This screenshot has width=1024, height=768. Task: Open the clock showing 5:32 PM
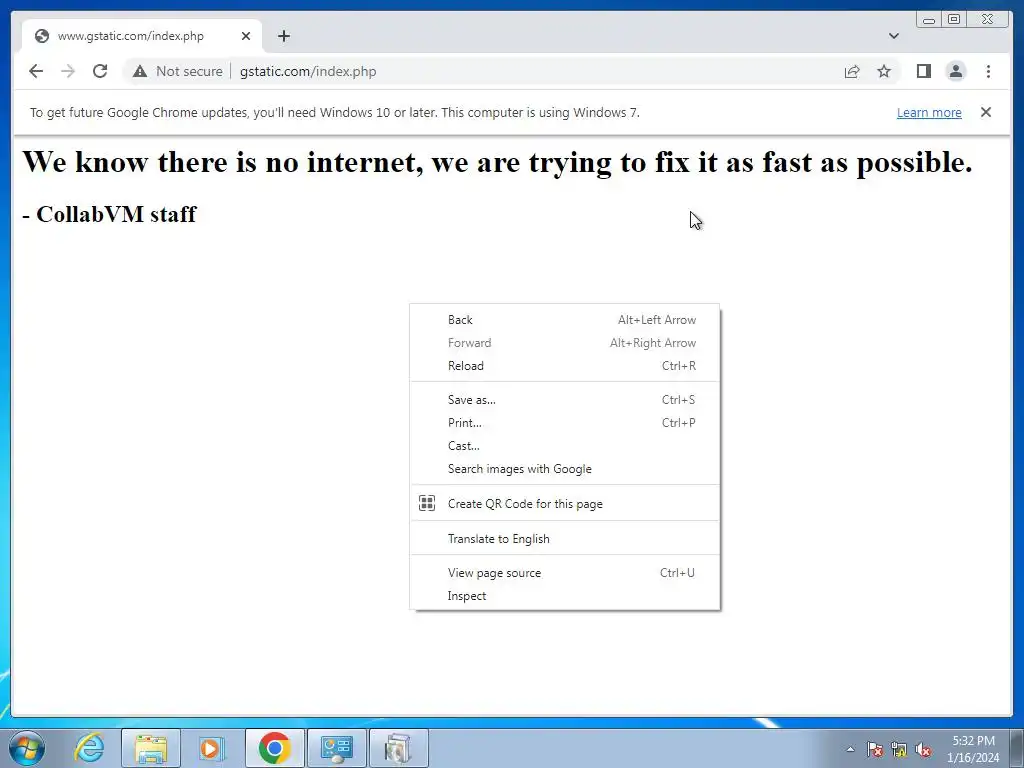[973, 749]
